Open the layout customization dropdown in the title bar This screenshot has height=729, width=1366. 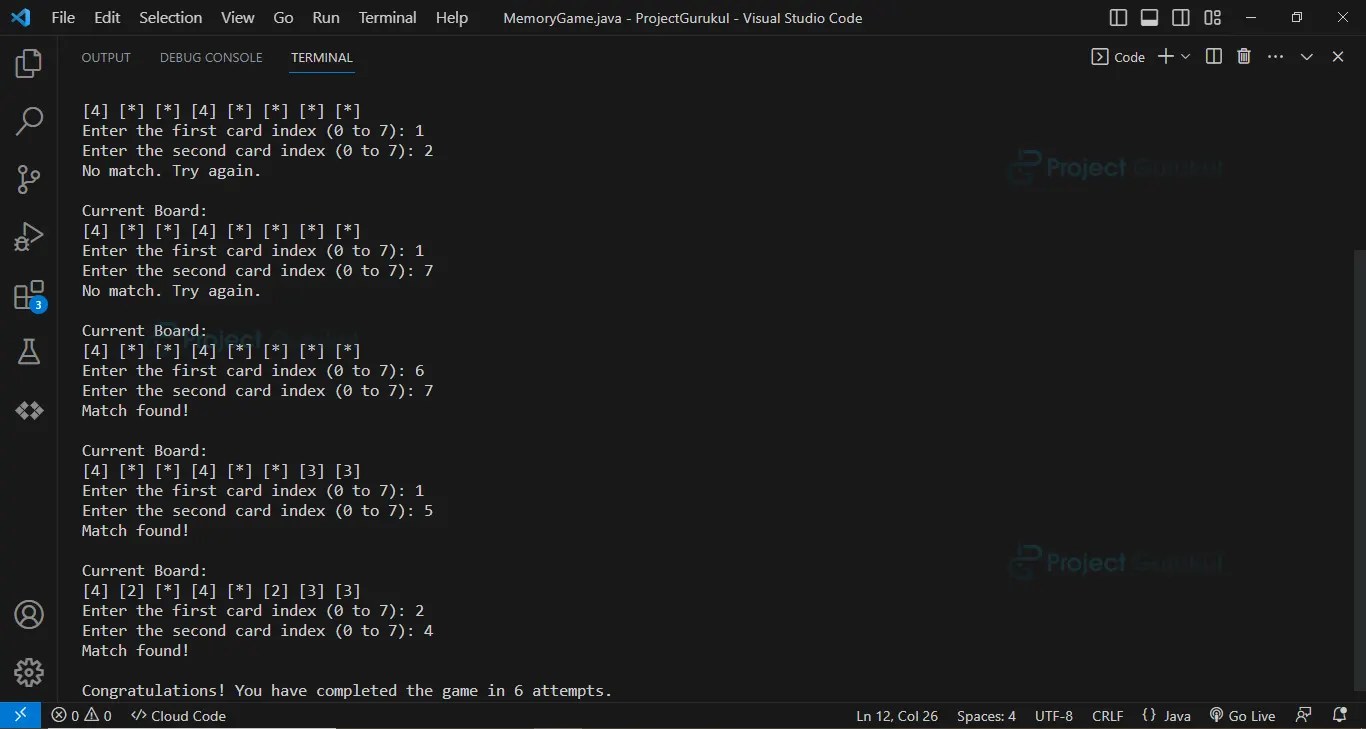pos(1212,17)
